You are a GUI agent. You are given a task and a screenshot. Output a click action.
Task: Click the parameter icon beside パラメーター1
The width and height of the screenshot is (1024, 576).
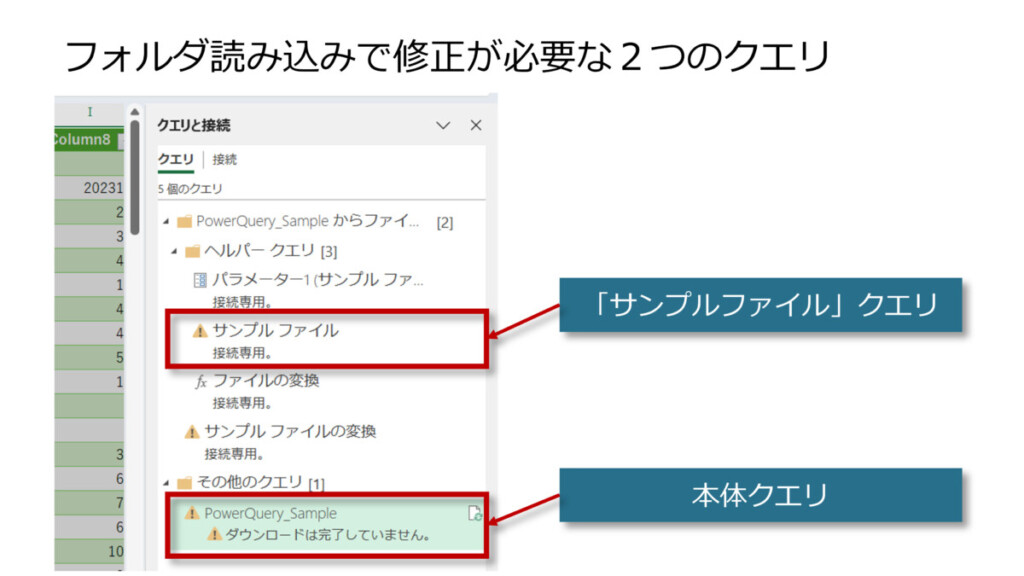200,280
